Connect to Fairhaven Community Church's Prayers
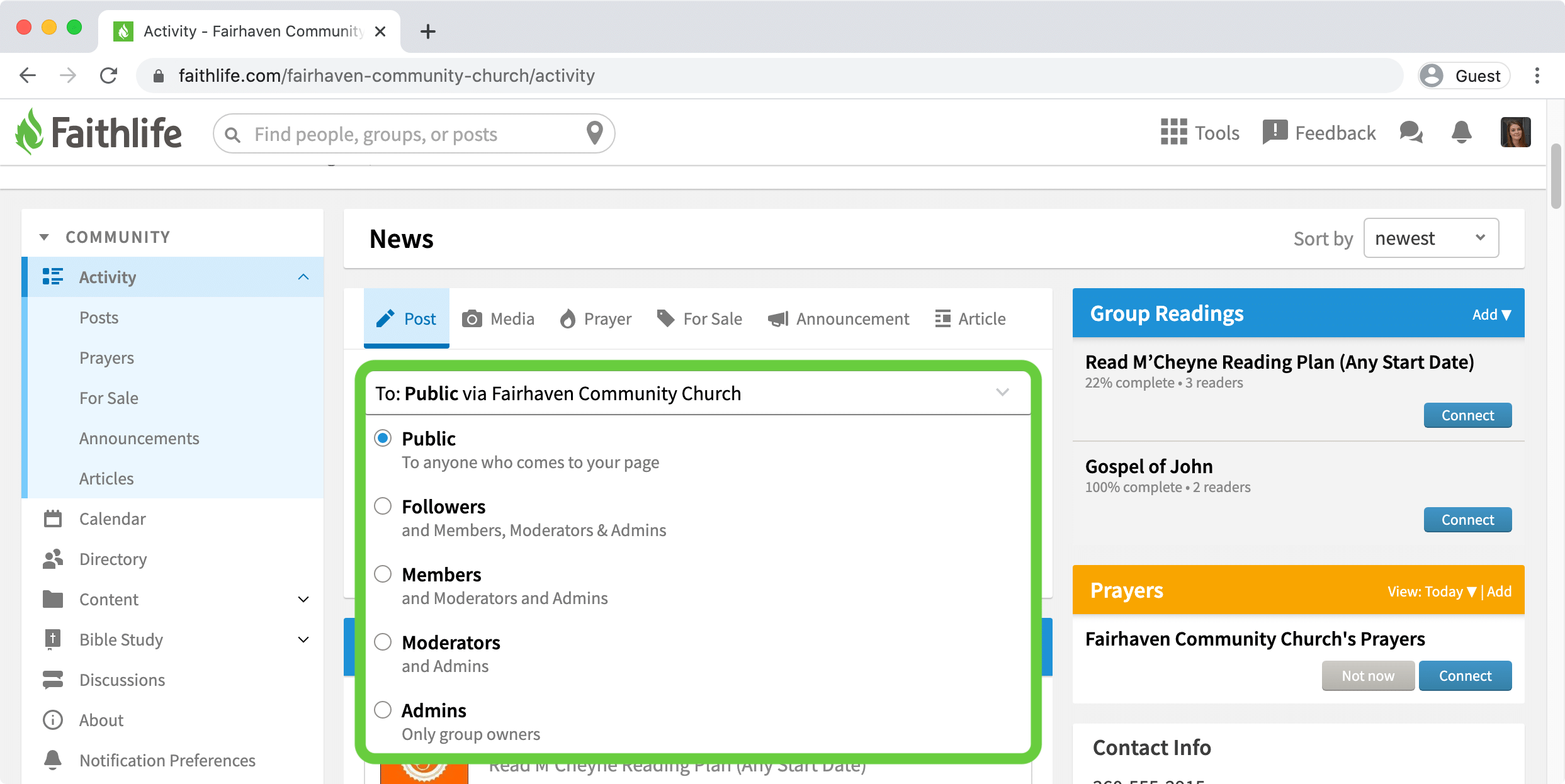Screen dimensions: 1565x784 click(1465, 676)
